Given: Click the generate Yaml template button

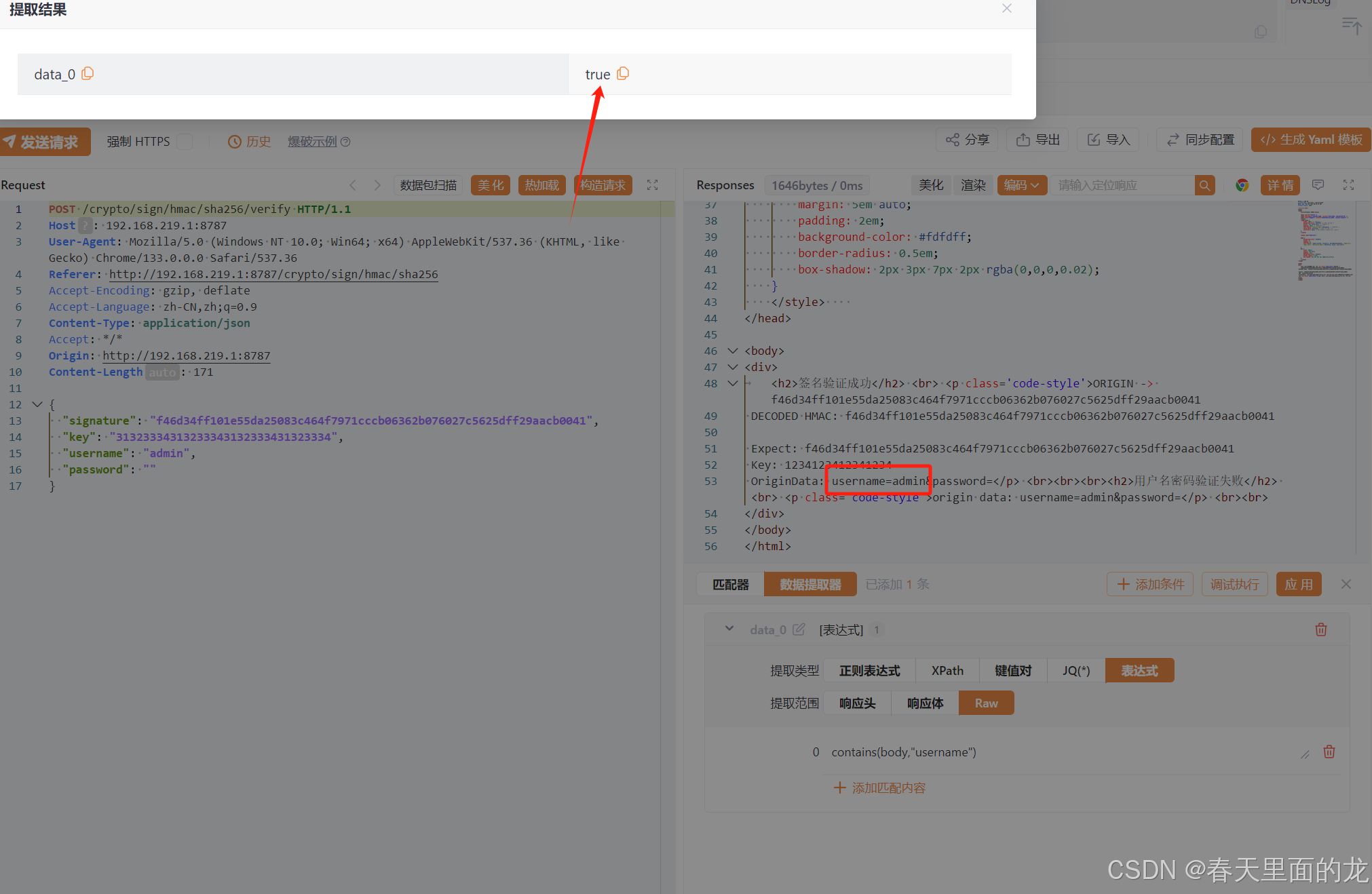Looking at the screenshot, I should pyautogui.click(x=1310, y=140).
